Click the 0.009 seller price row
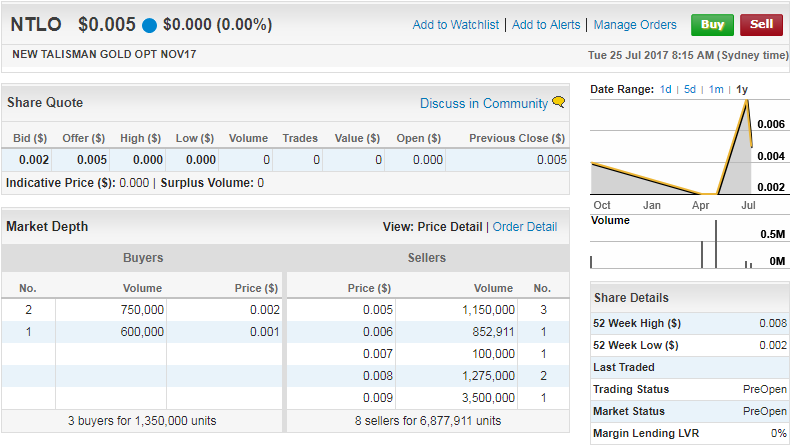Viewport: 790px width, 446px height. point(428,398)
